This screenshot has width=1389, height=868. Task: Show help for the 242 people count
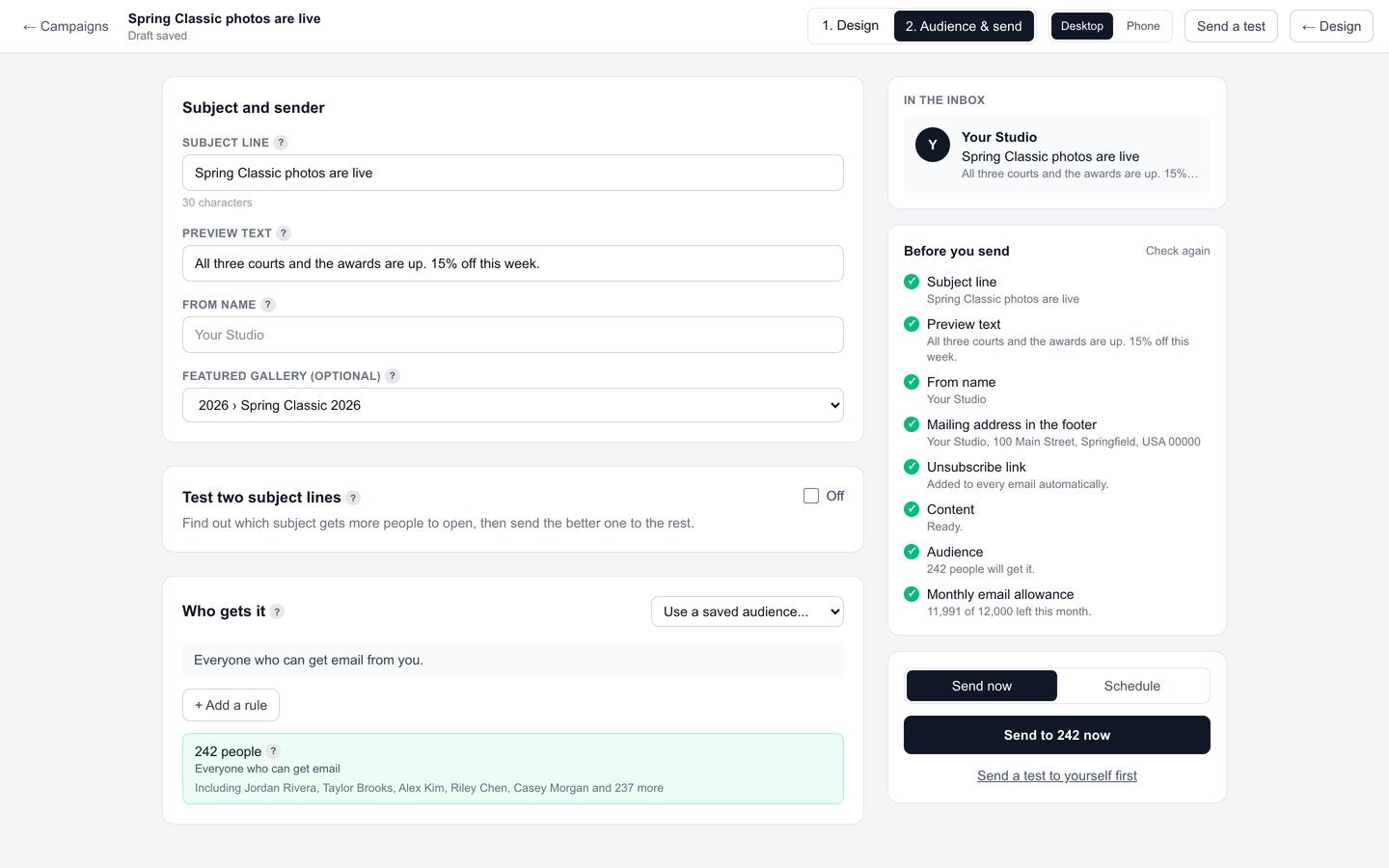(273, 751)
